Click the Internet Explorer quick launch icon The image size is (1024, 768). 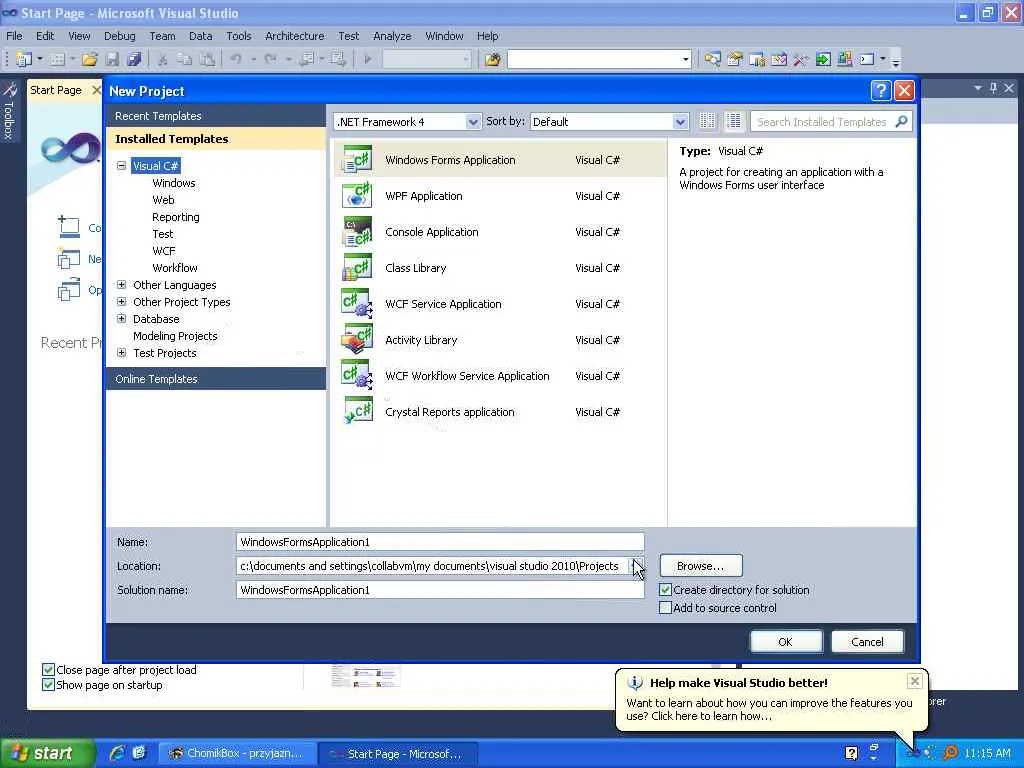[x=117, y=753]
